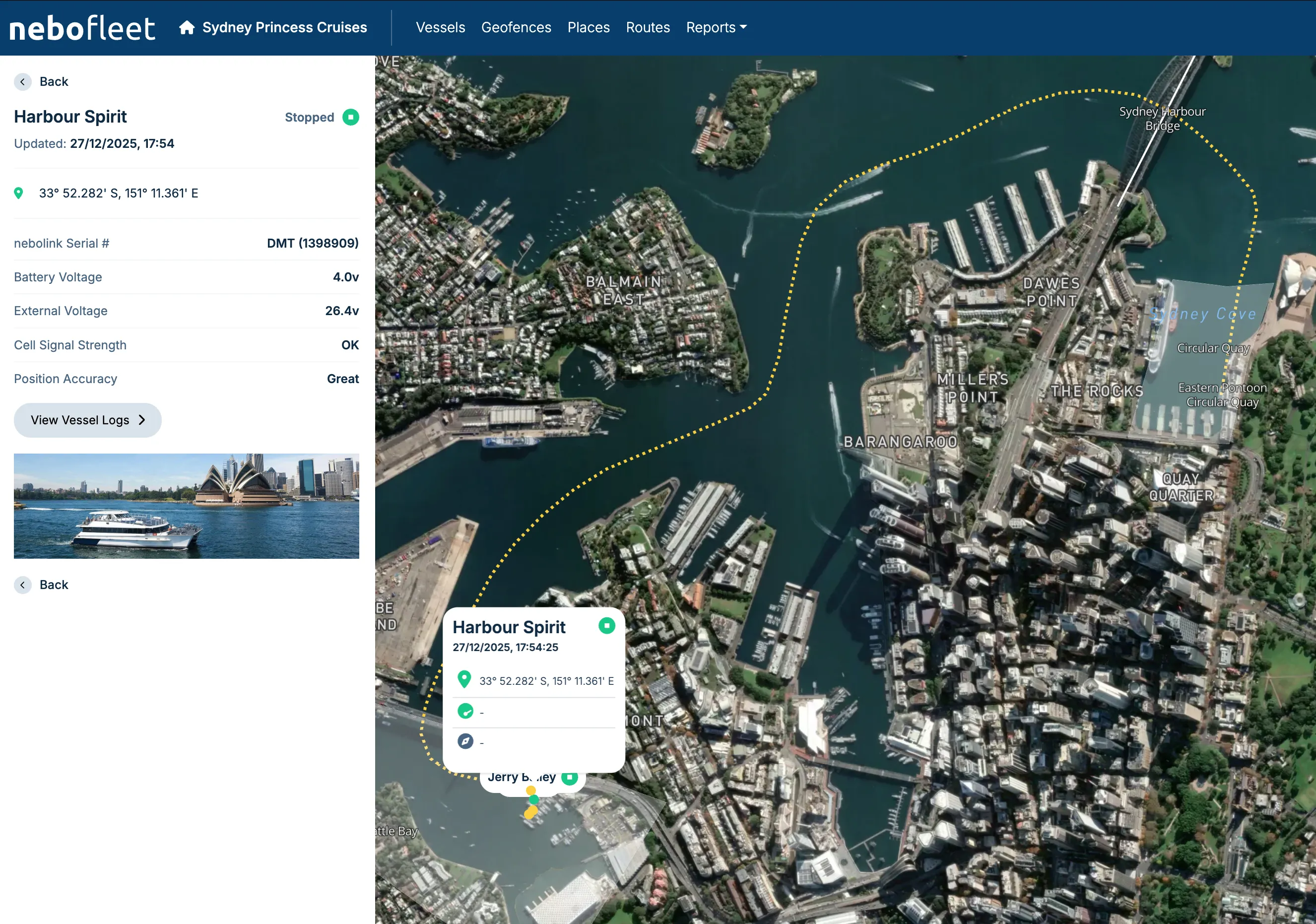Click the green vessel marker dot on map
This screenshot has height=924, width=1316.
click(533, 799)
